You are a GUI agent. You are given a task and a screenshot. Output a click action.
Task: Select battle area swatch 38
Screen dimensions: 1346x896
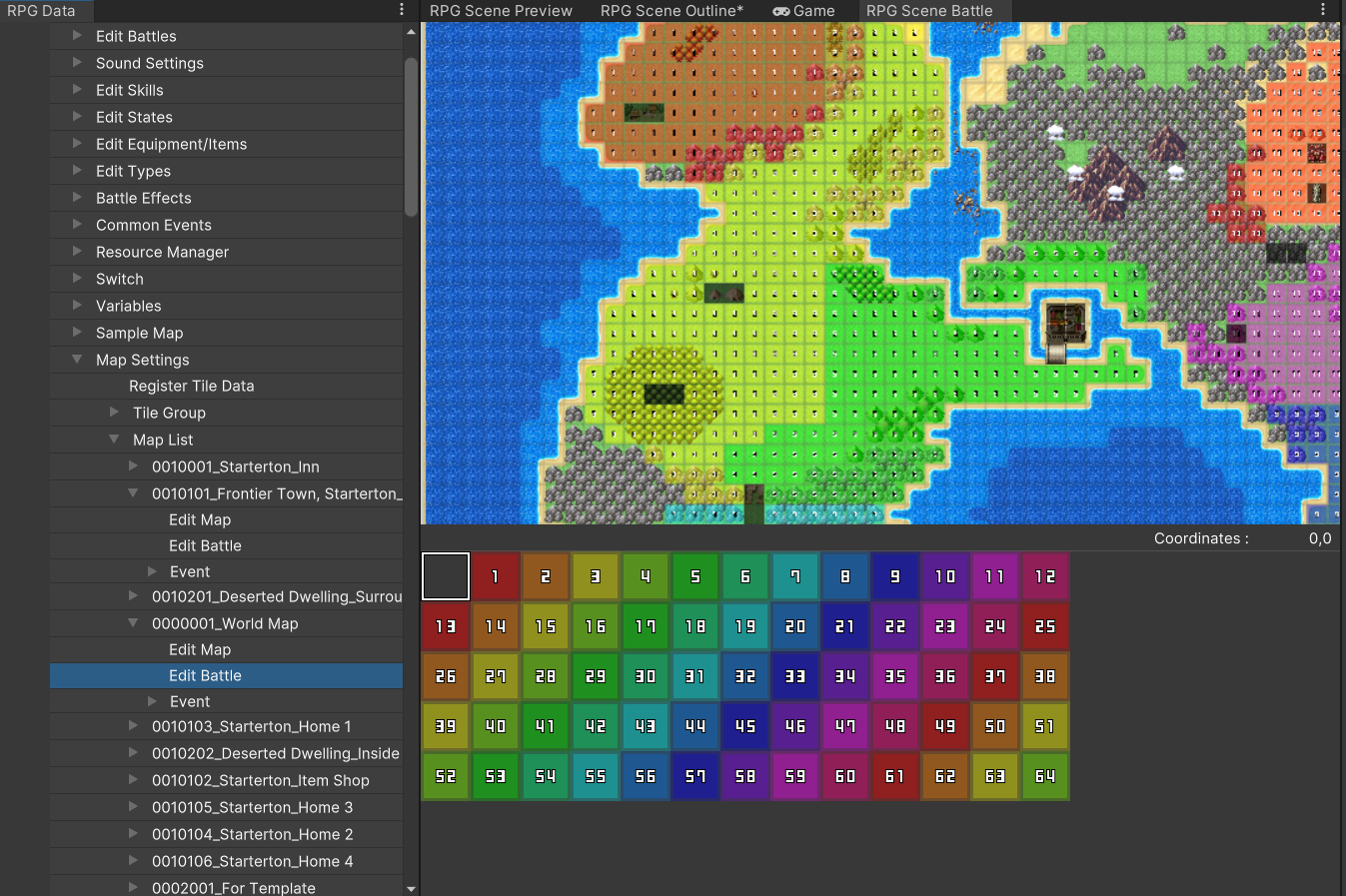pyautogui.click(x=1045, y=676)
